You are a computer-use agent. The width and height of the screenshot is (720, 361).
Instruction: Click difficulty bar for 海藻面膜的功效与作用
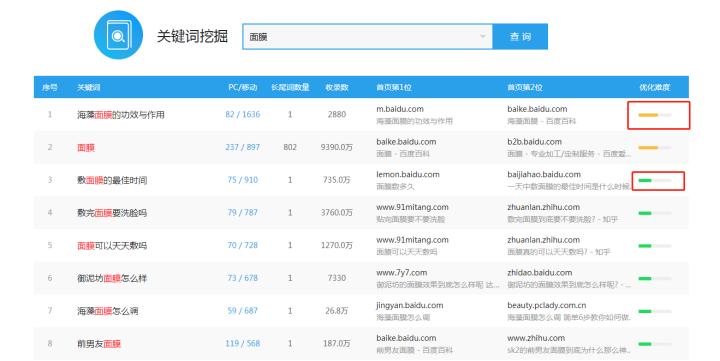(655, 115)
